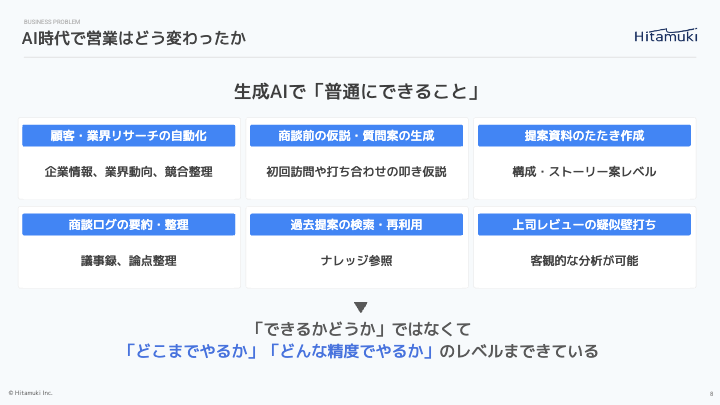Select the headline 生成AIで「普通にできること」
Viewport: 720px width, 405px height.
pyautogui.click(x=360, y=93)
